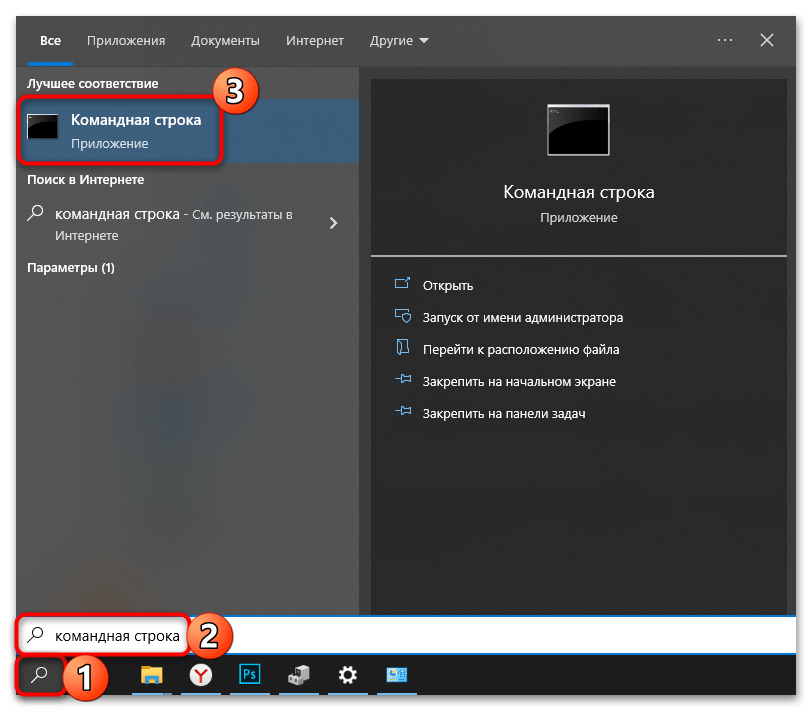Click the blue pie-chart app icon on taskbar
This screenshot has height=711, width=812.
pos(396,677)
